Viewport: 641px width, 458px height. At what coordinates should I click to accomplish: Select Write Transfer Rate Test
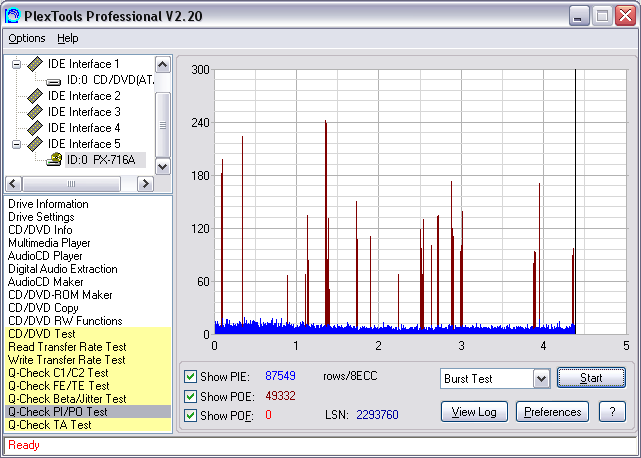[88, 360]
